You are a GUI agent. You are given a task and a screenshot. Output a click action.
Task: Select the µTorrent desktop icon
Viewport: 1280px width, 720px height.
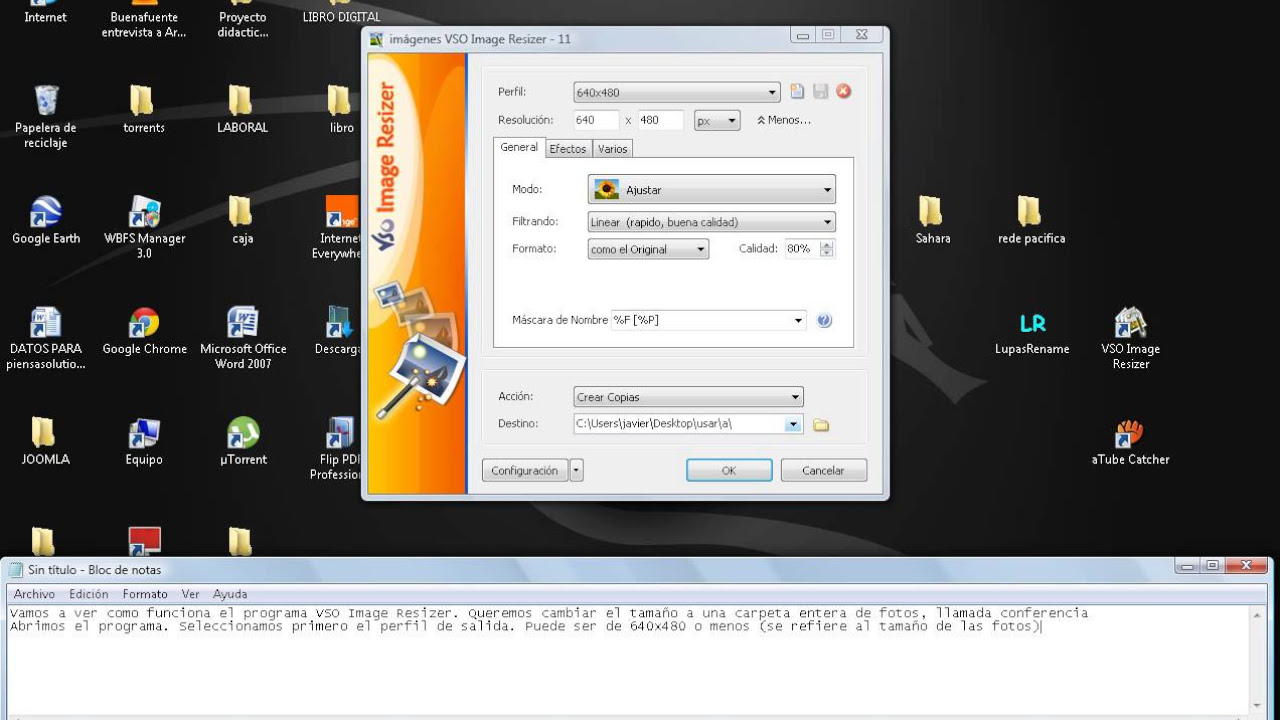243,442
